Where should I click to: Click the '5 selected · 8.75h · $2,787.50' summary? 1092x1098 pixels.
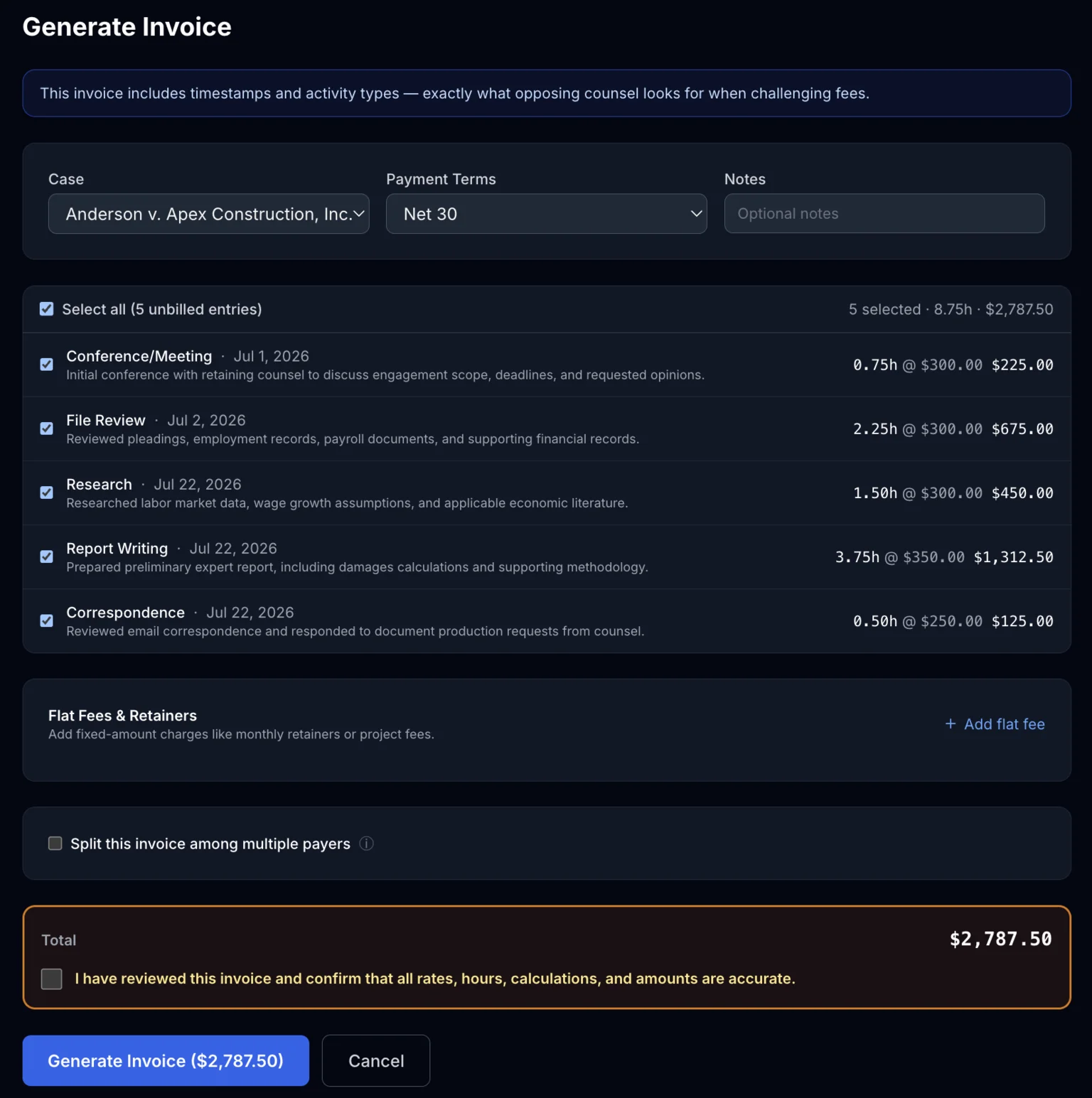(x=951, y=309)
